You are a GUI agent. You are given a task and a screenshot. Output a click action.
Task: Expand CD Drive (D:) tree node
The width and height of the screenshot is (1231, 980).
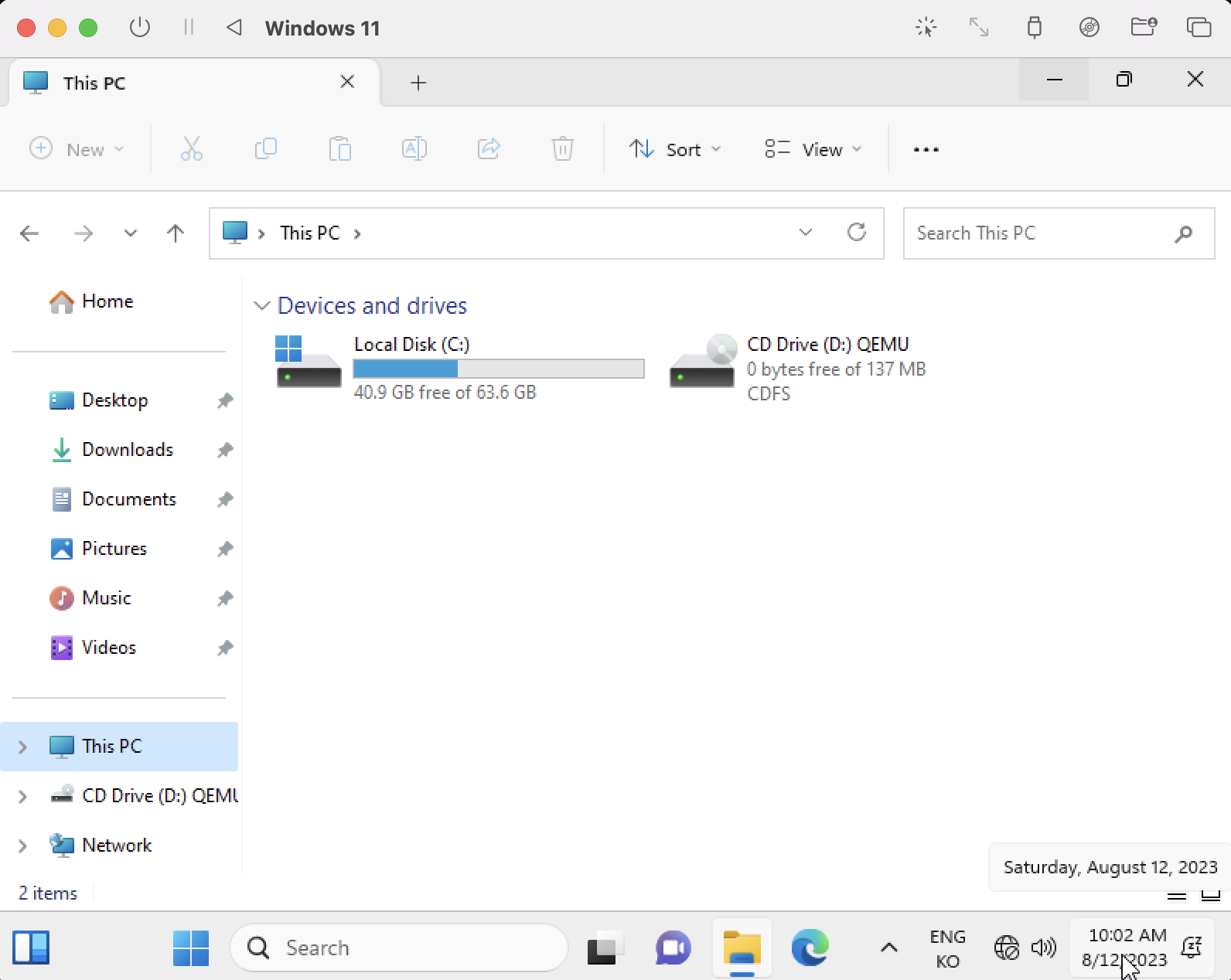tap(22, 796)
